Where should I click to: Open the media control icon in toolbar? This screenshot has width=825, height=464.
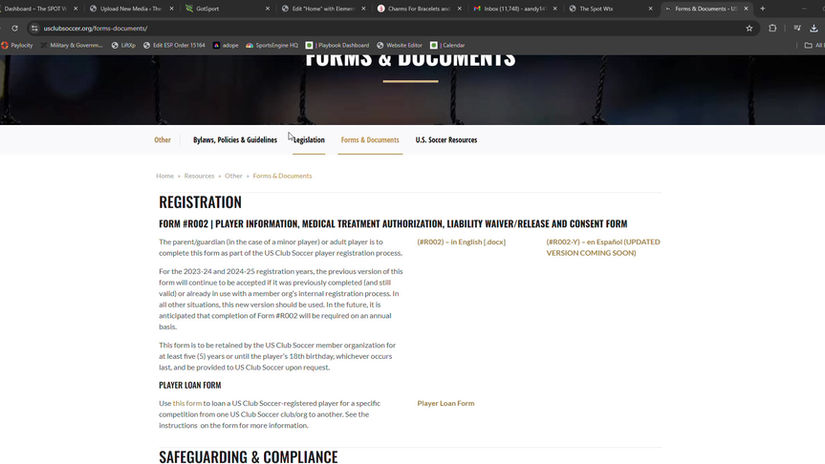coord(798,28)
